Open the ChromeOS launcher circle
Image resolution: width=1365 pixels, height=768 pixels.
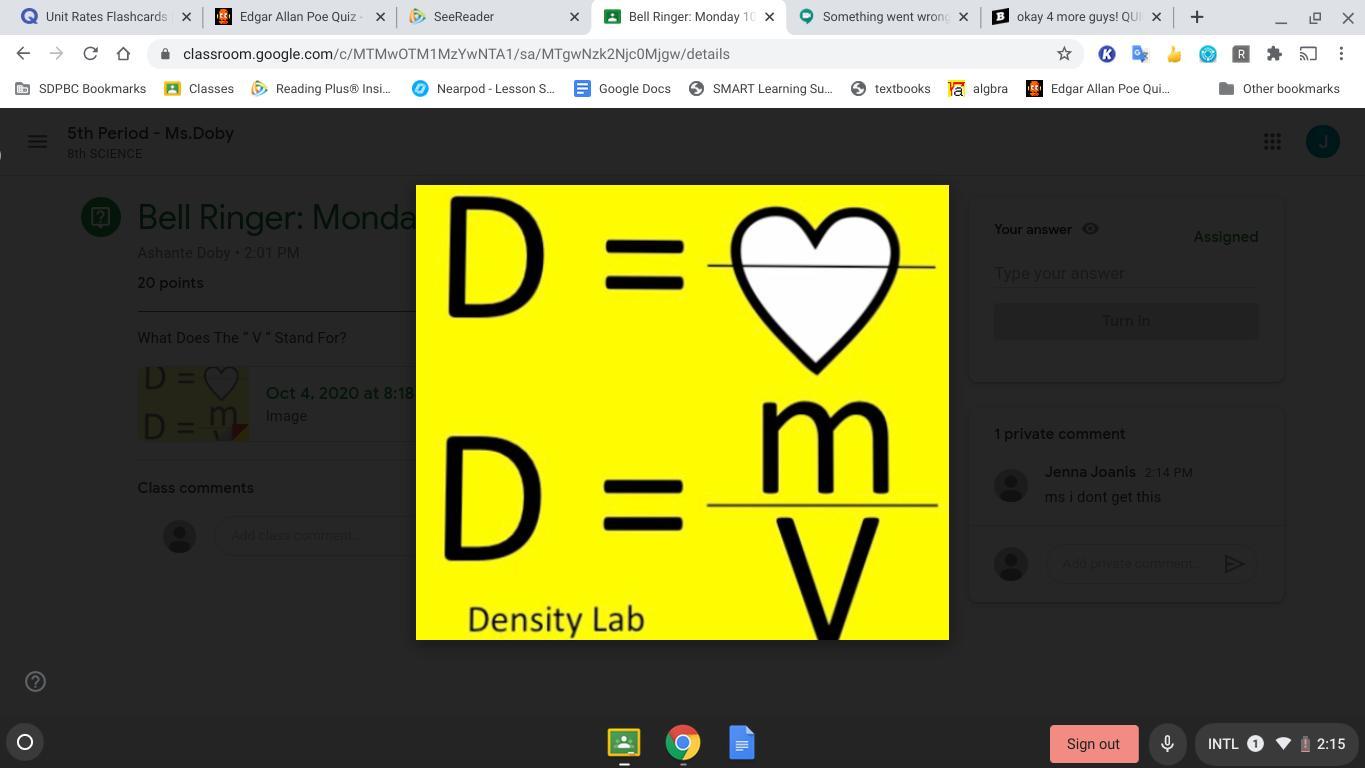pyautogui.click(x=25, y=742)
